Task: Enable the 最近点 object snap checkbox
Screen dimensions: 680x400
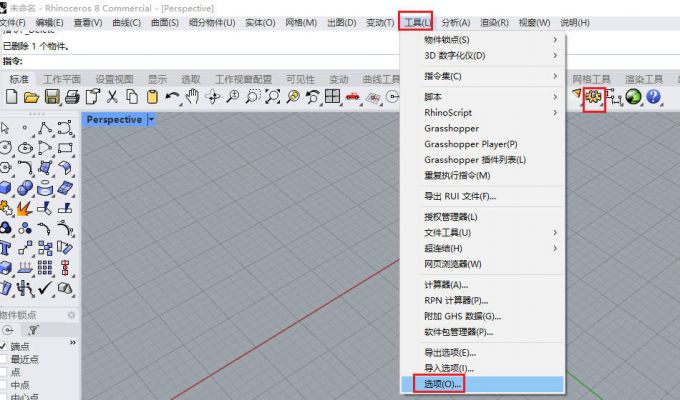Action: (3, 359)
